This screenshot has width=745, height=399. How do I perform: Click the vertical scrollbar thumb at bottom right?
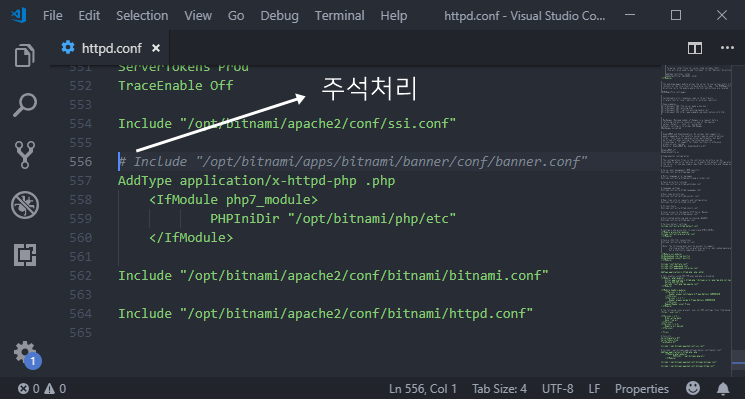click(738, 360)
